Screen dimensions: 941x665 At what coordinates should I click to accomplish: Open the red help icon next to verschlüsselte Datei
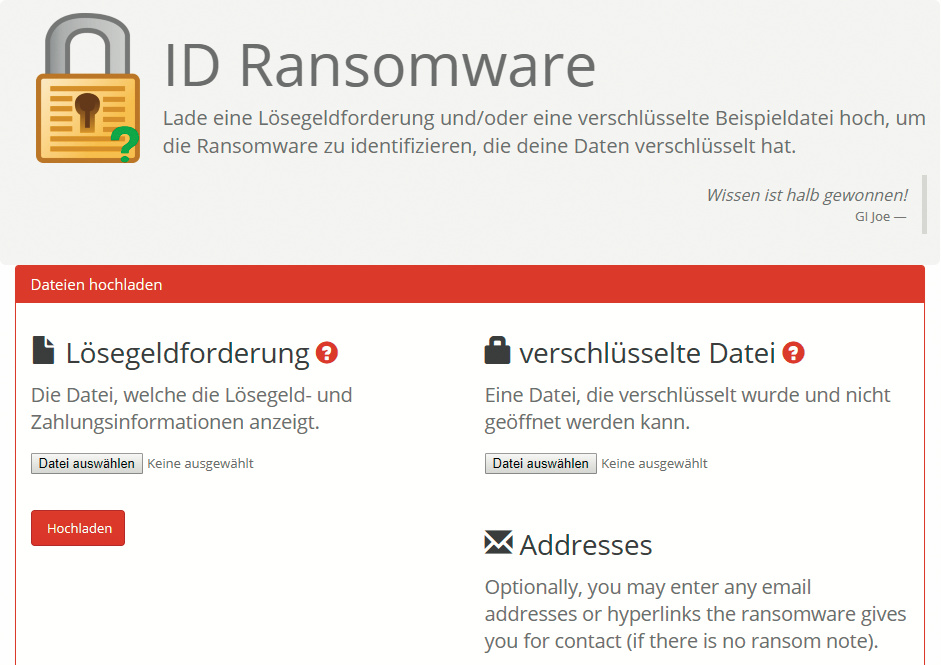(x=794, y=353)
